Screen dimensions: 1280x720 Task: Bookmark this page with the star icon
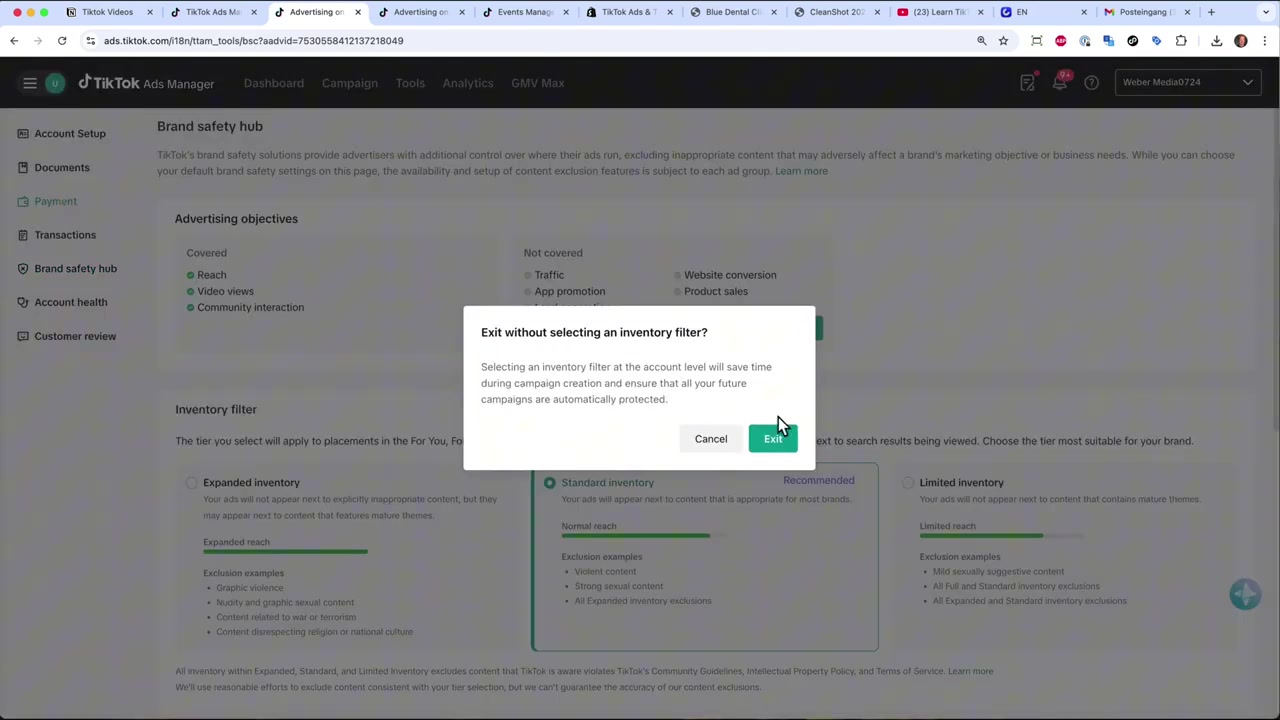pos(1003,41)
